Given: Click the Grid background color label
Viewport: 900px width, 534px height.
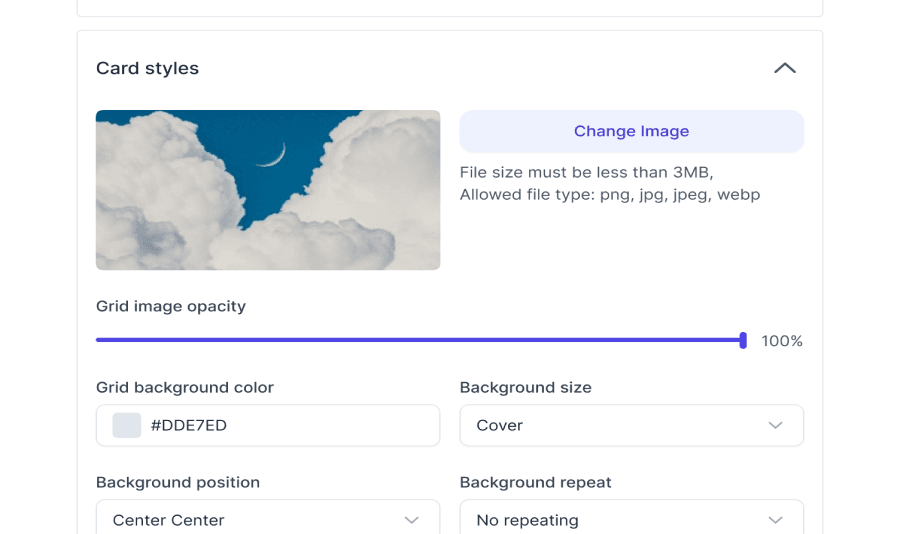Looking at the screenshot, I should [184, 387].
